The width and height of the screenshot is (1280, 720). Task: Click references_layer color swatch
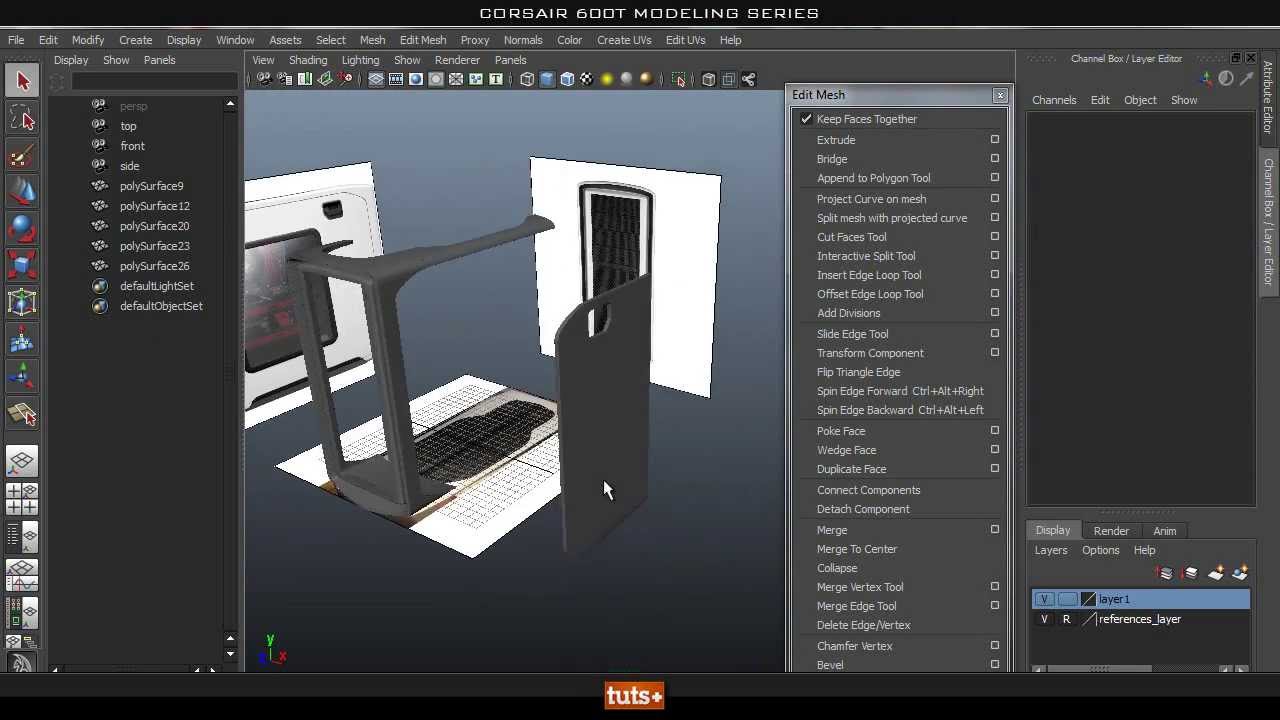1088,619
